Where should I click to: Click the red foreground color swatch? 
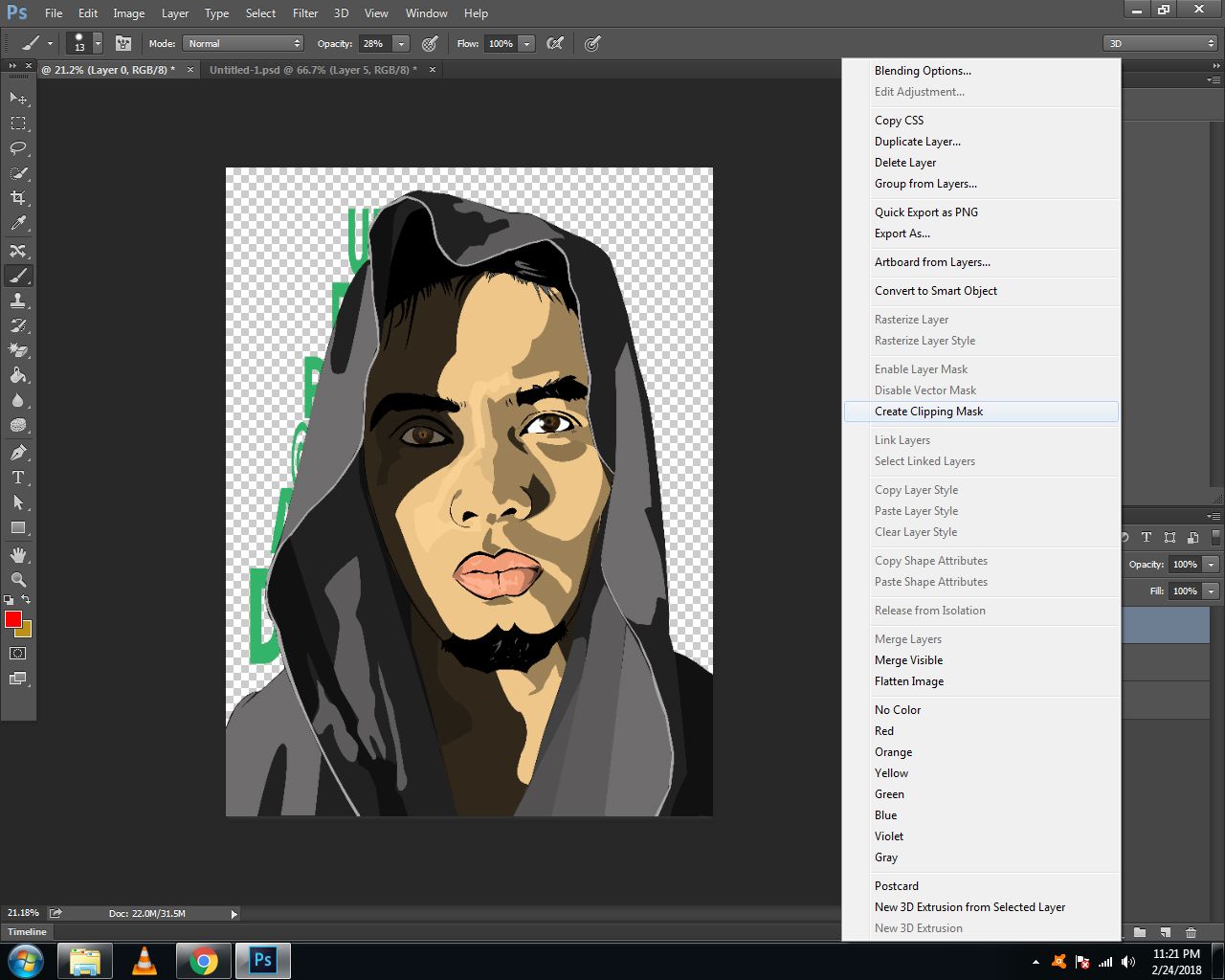pyautogui.click(x=12, y=620)
